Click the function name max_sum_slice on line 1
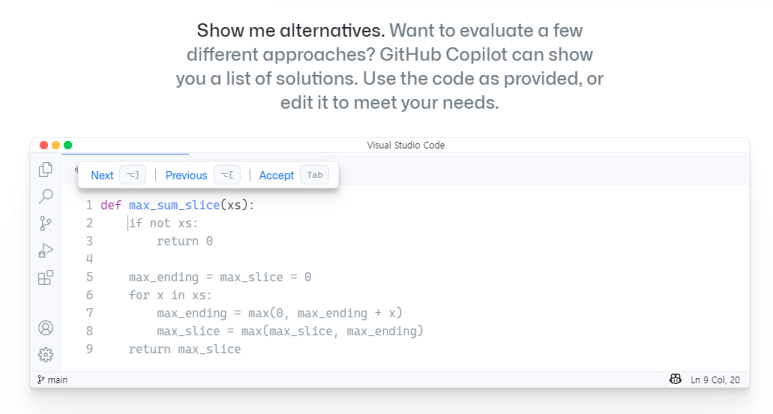773x414 pixels. click(175, 205)
